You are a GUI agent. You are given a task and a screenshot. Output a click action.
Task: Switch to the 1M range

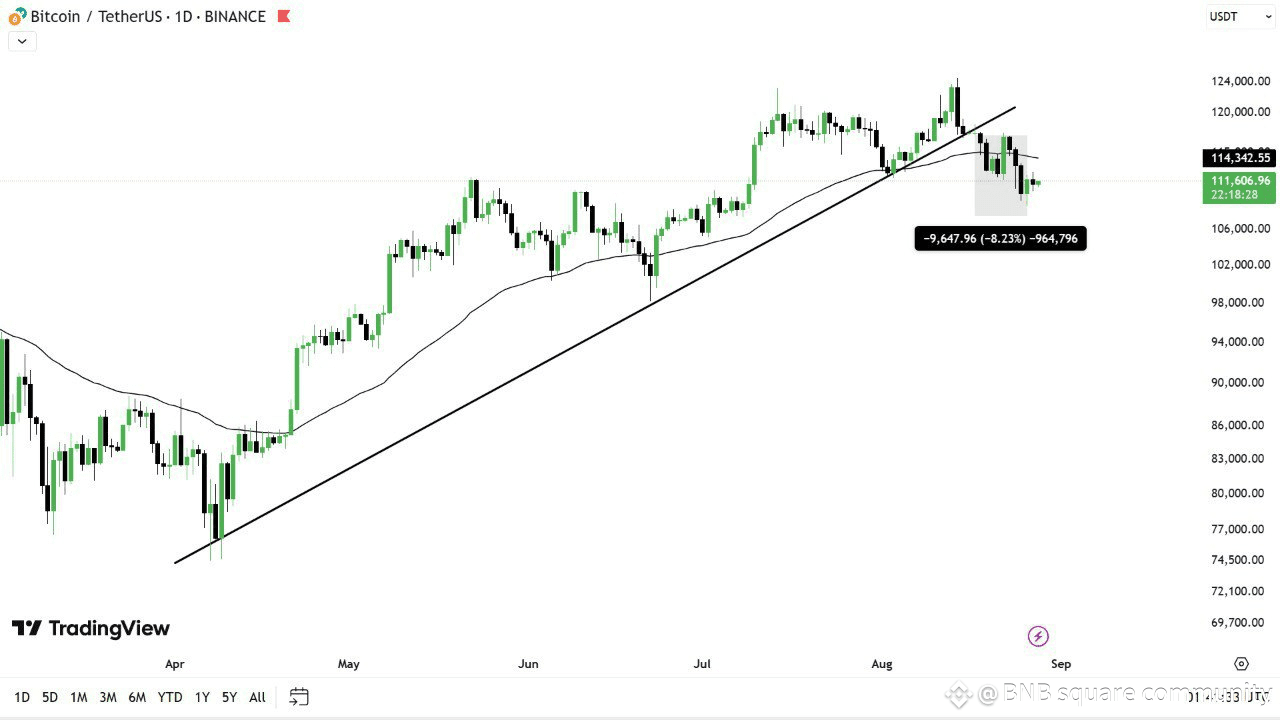[79, 697]
